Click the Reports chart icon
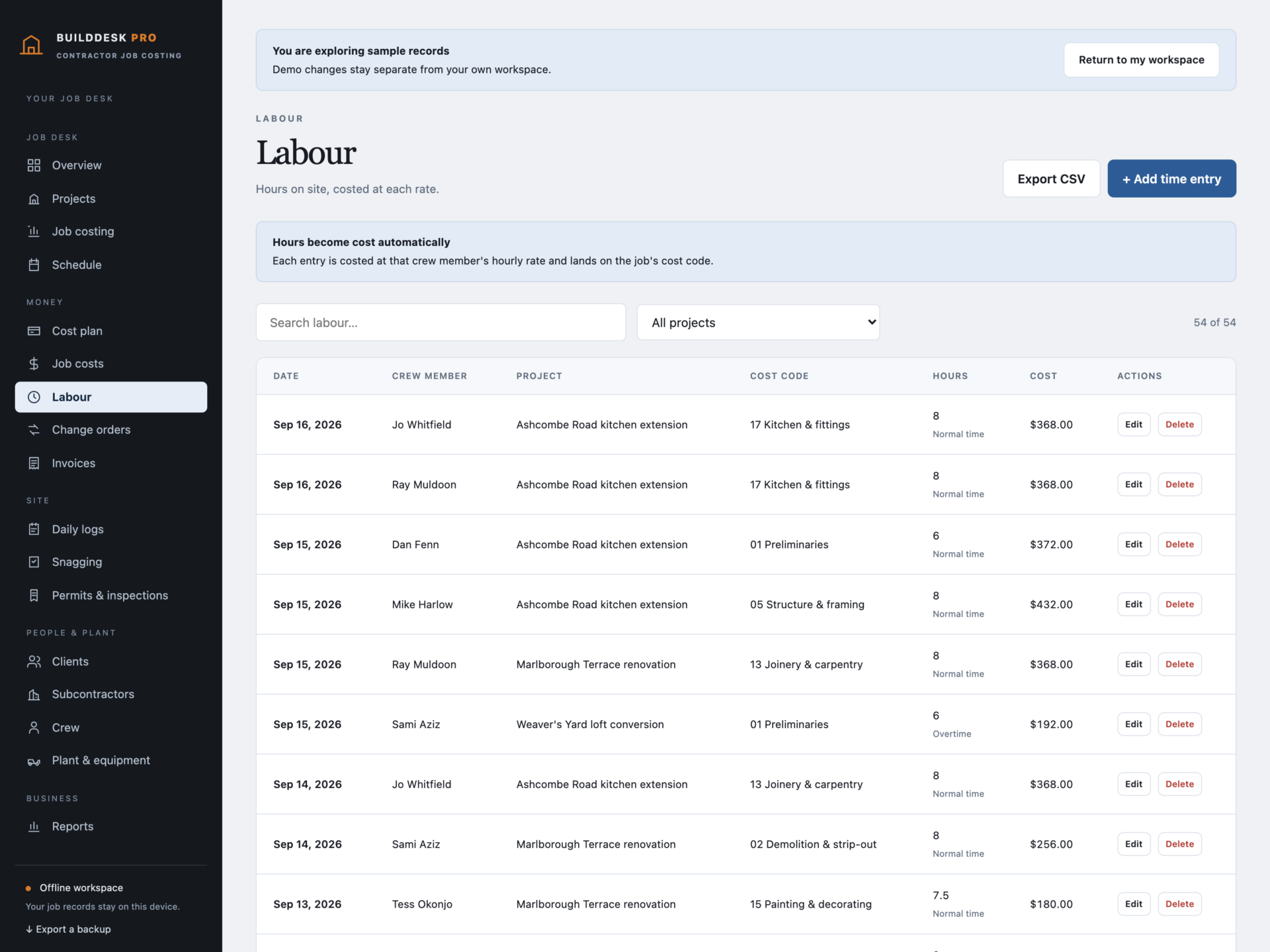This screenshot has height=952, width=1270. 34,826
